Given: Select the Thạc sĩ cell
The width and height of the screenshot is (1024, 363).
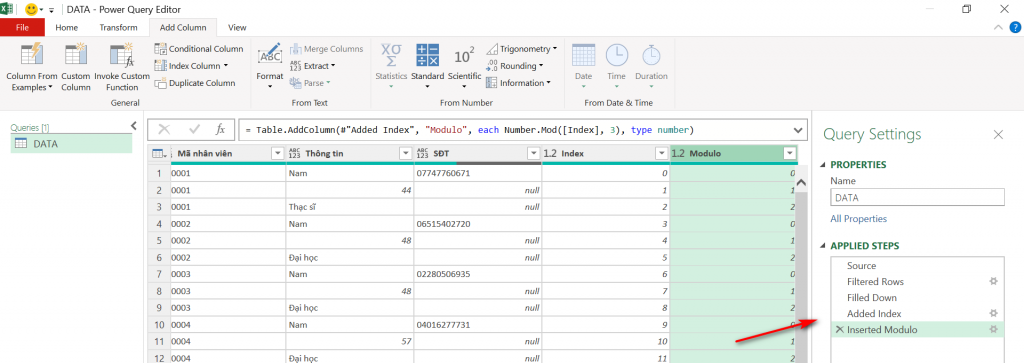Looking at the screenshot, I should 349,206.
